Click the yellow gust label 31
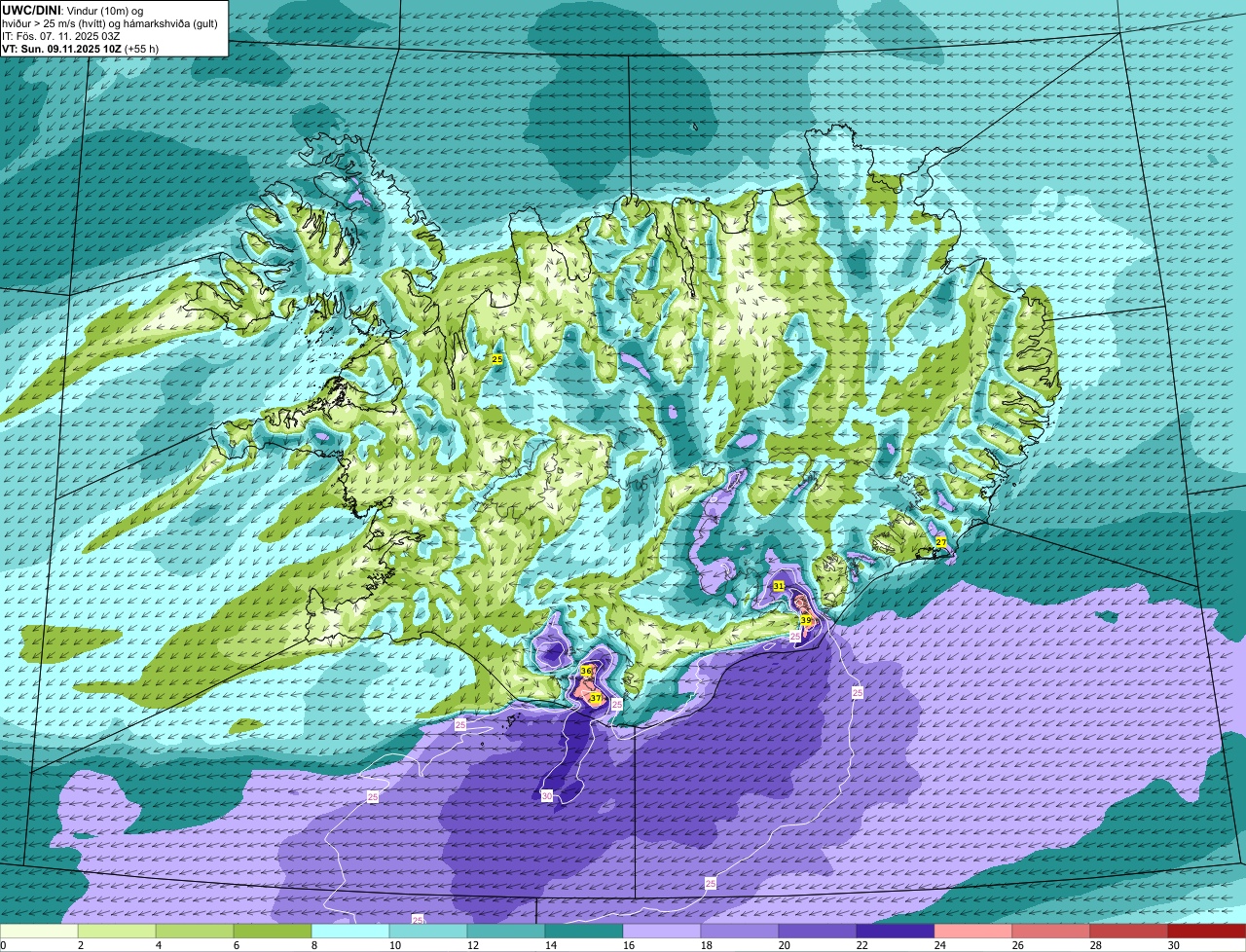 pyautogui.click(x=779, y=586)
